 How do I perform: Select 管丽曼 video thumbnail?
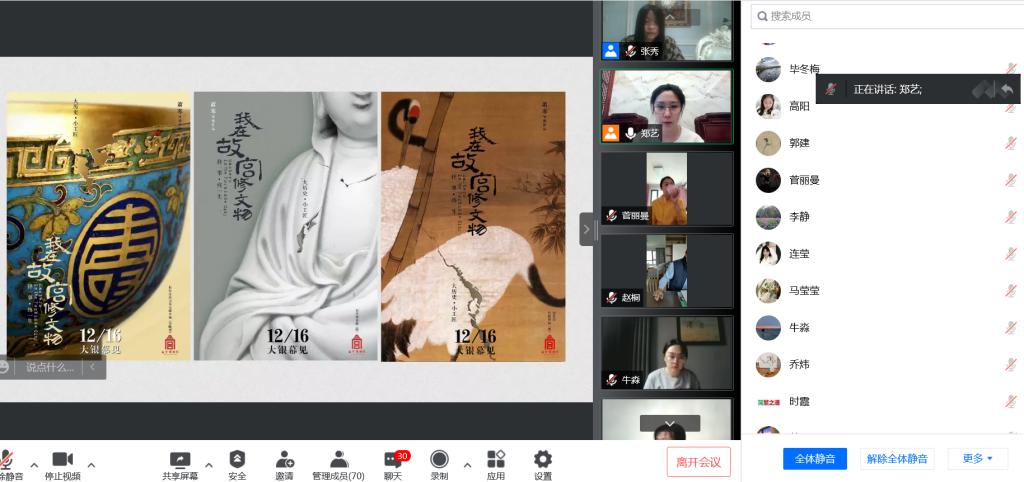[667, 189]
